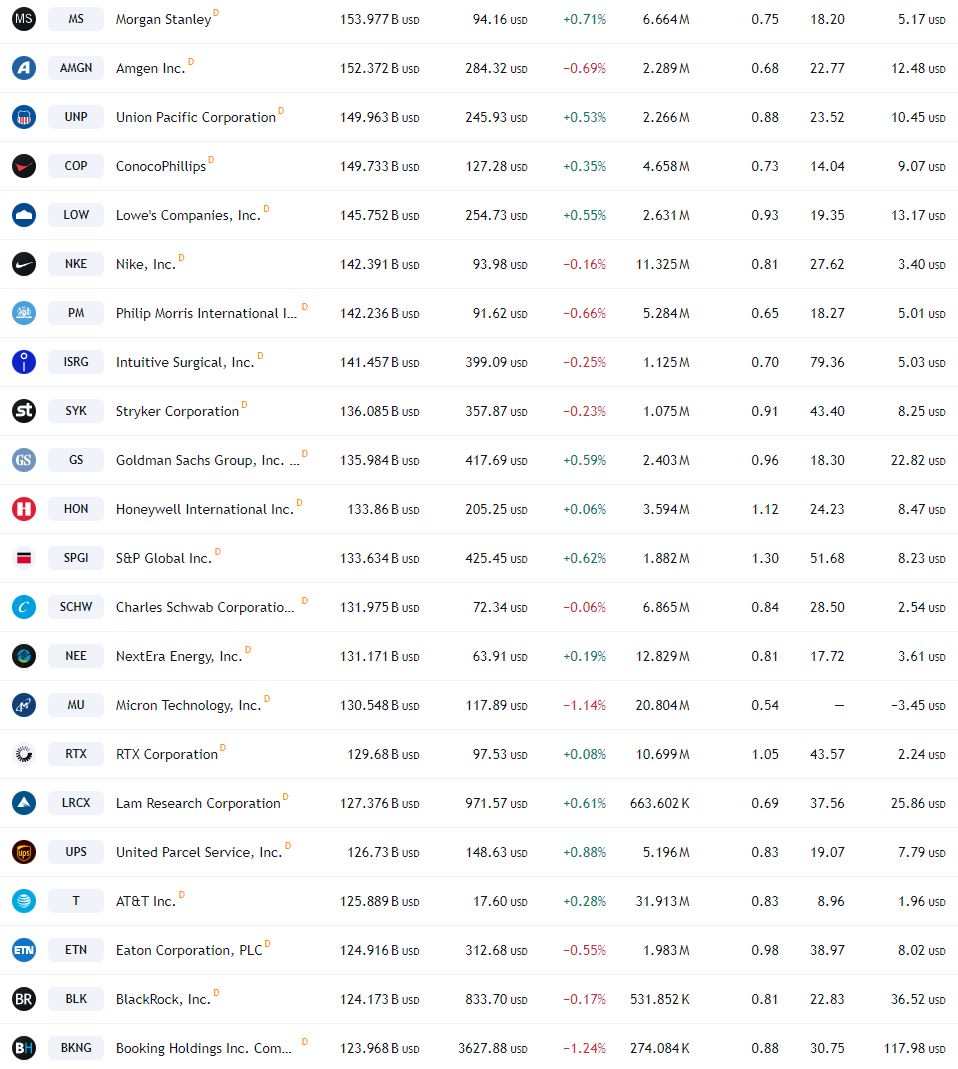
Task: Select the NKE ticker badge
Action: click(x=76, y=265)
